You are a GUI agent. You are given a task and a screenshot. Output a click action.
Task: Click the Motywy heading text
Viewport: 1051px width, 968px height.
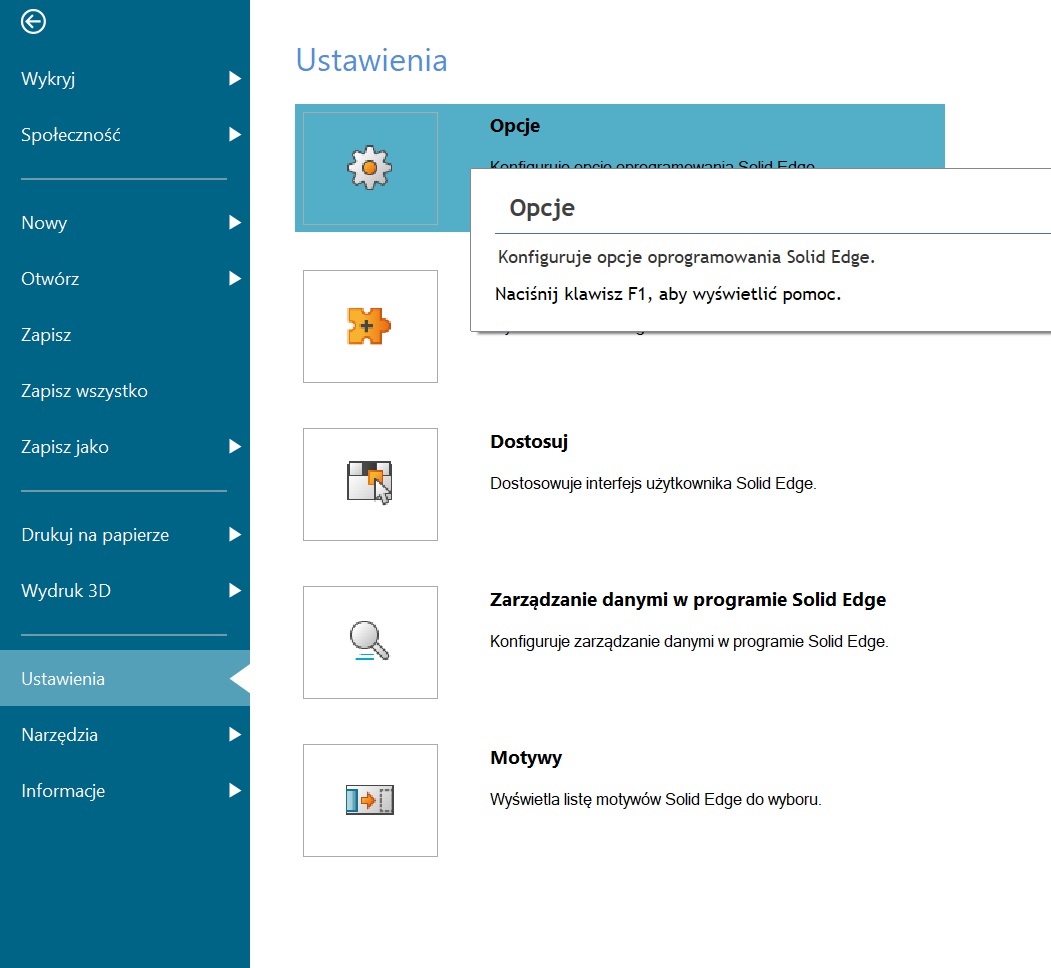526,758
